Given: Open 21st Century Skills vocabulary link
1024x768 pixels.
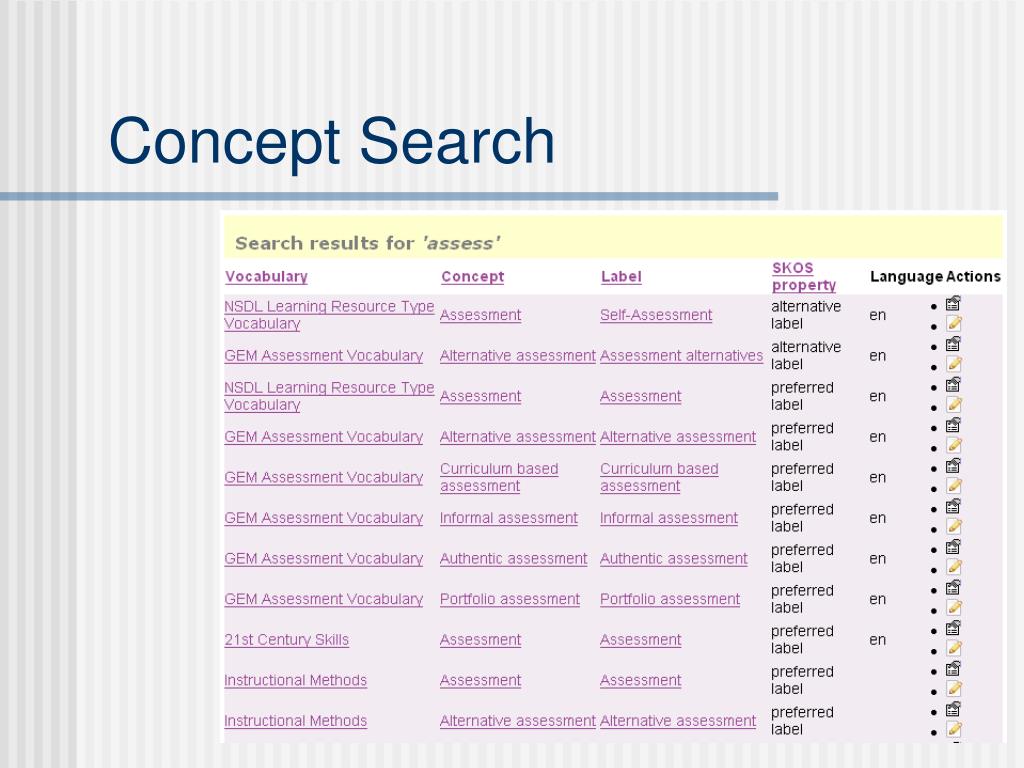Looking at the screenshot, I should [286, 639].
